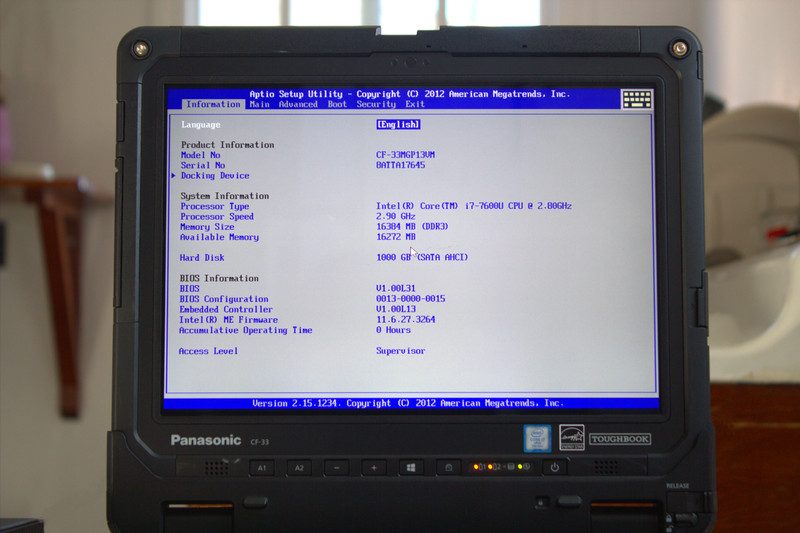Change the [English] language option
This screenshot has width=800, height=533.
[398, 124]
